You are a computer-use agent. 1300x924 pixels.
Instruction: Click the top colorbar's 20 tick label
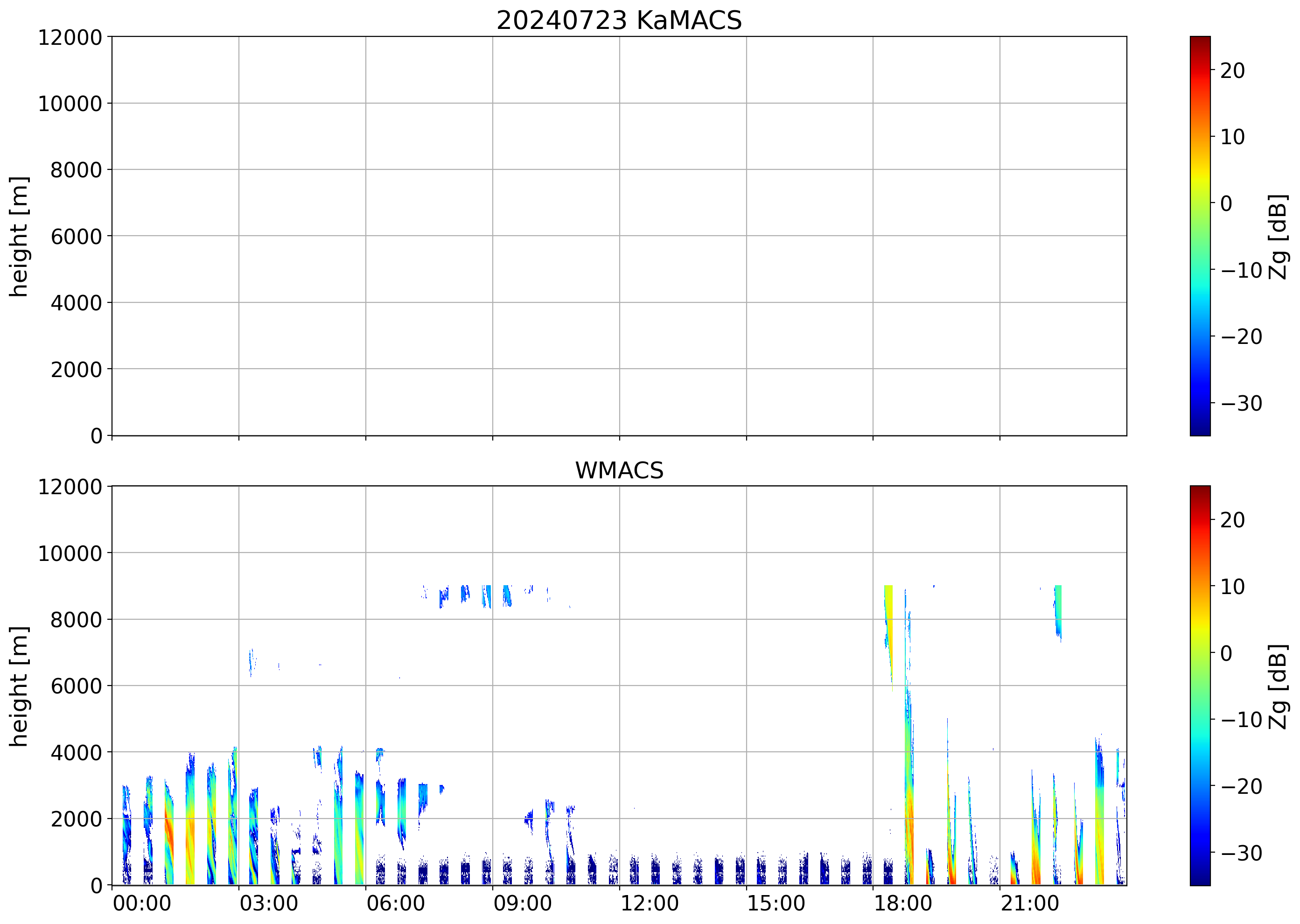pos(1232,70)
